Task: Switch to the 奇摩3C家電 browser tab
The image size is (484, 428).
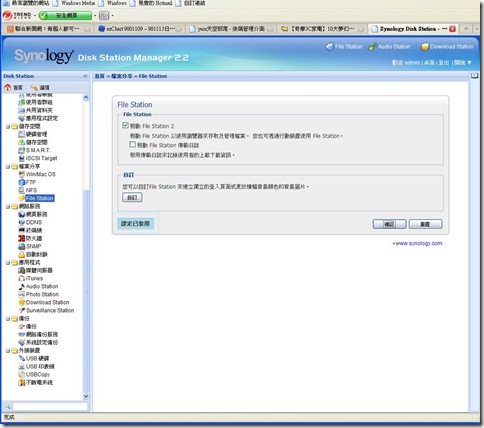Action: point(321,29)
